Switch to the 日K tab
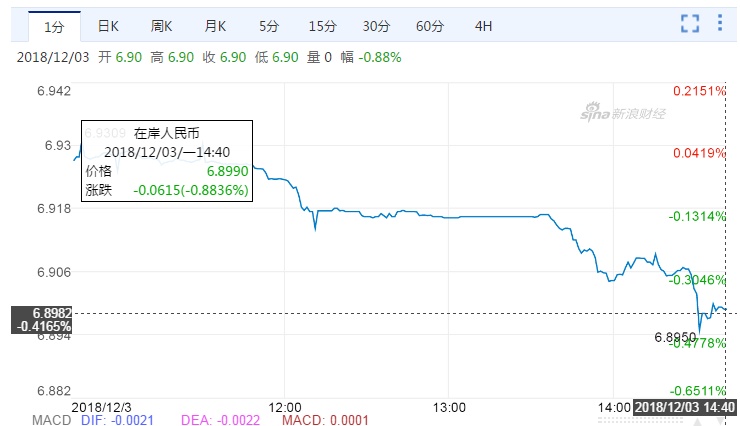Image resolution: width=740 pixels, height=426 pixels. [109, 23]
